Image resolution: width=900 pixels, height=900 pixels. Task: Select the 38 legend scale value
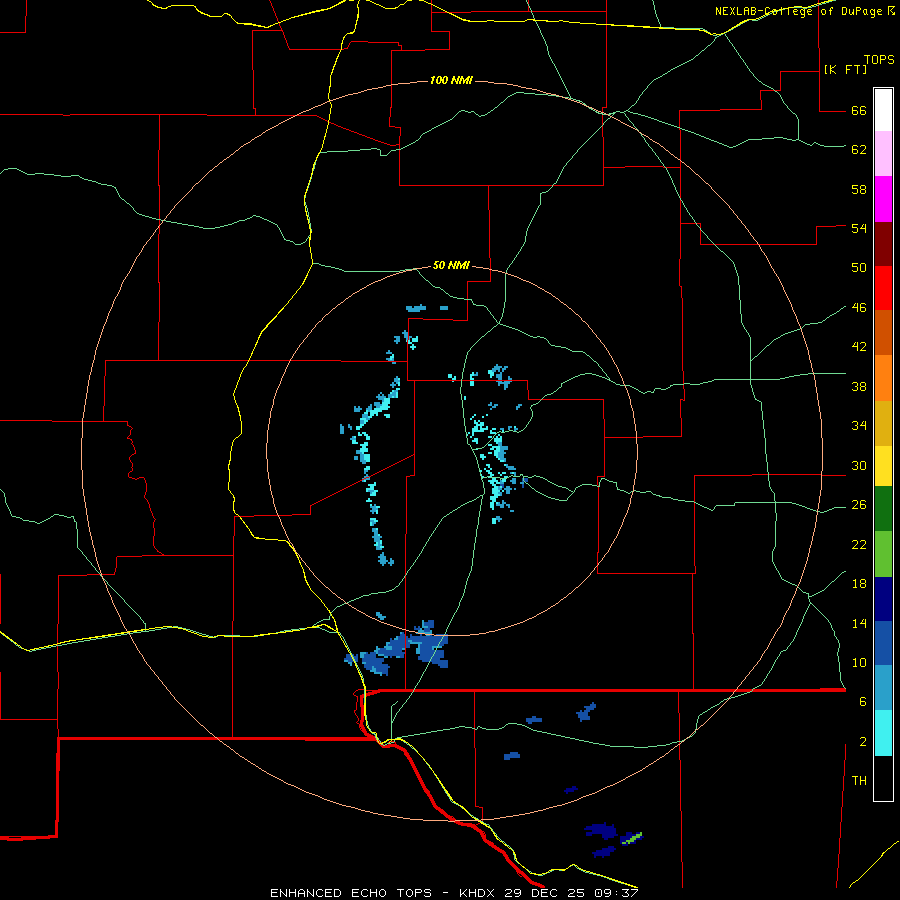tap(859, 387)
